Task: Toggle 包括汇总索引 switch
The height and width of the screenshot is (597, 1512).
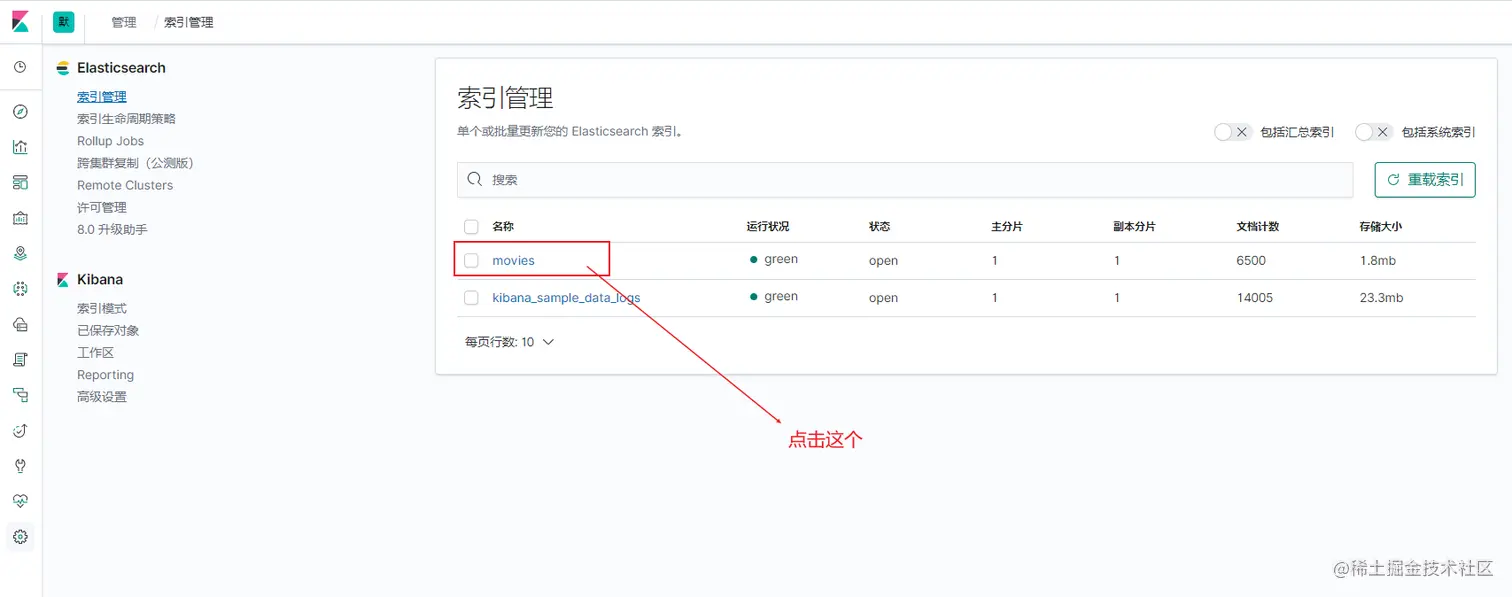Action: [x=1232, y=132]
